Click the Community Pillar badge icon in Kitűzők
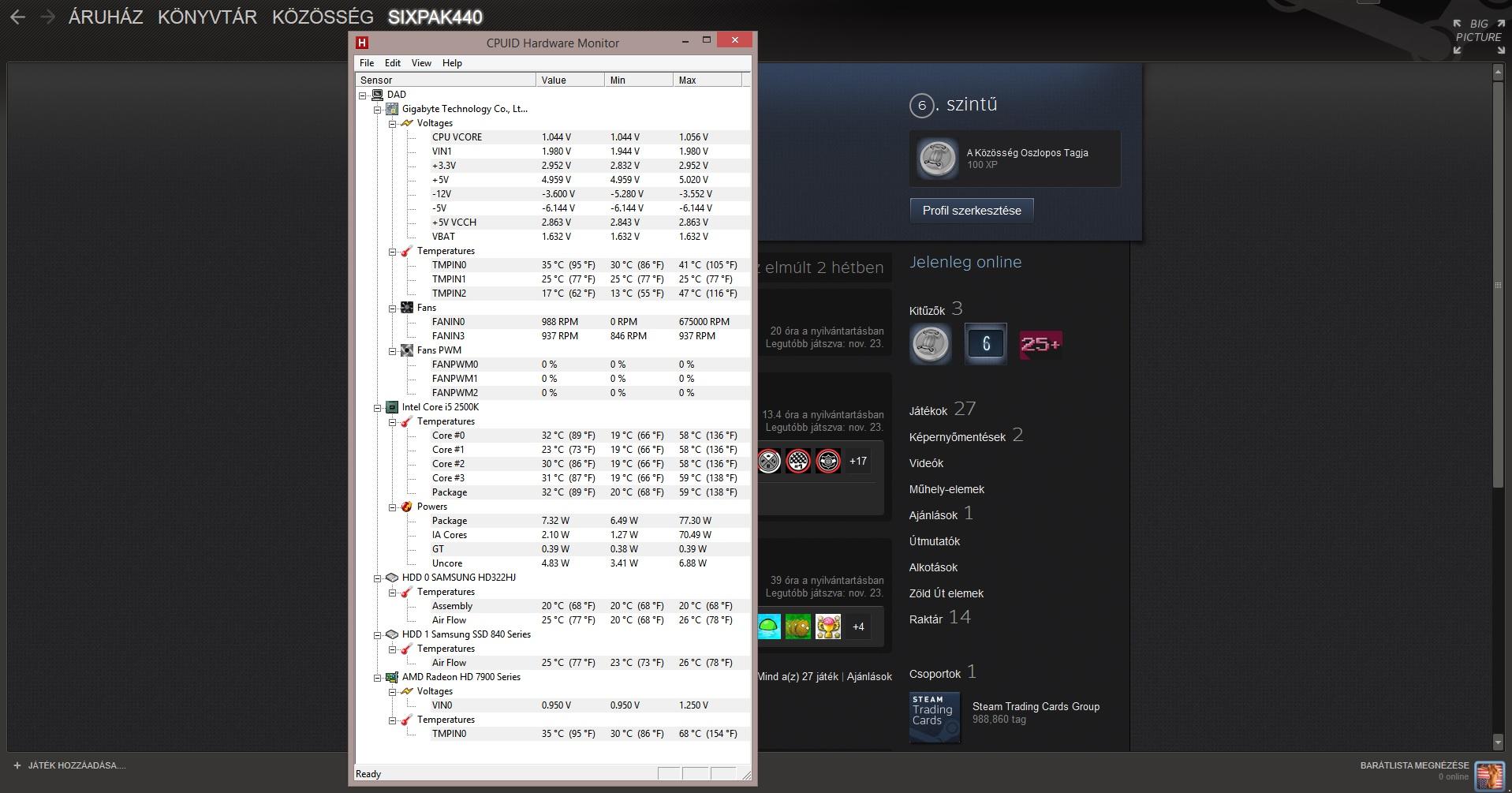Image resolution: width=1512 pixels, height=793 pixels. click(x=931, y=344)
